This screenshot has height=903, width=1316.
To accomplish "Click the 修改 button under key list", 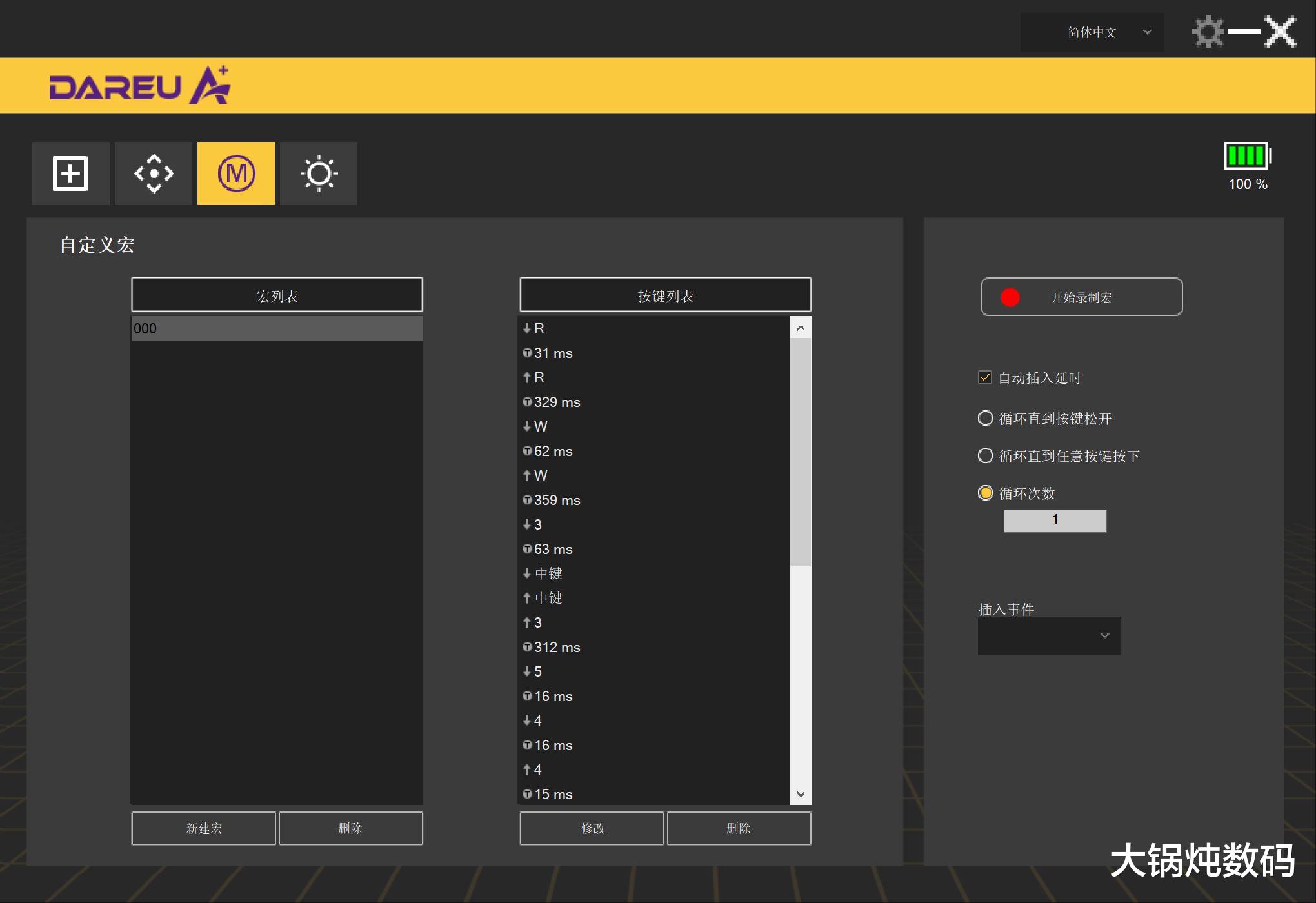I will coord(592,828).
